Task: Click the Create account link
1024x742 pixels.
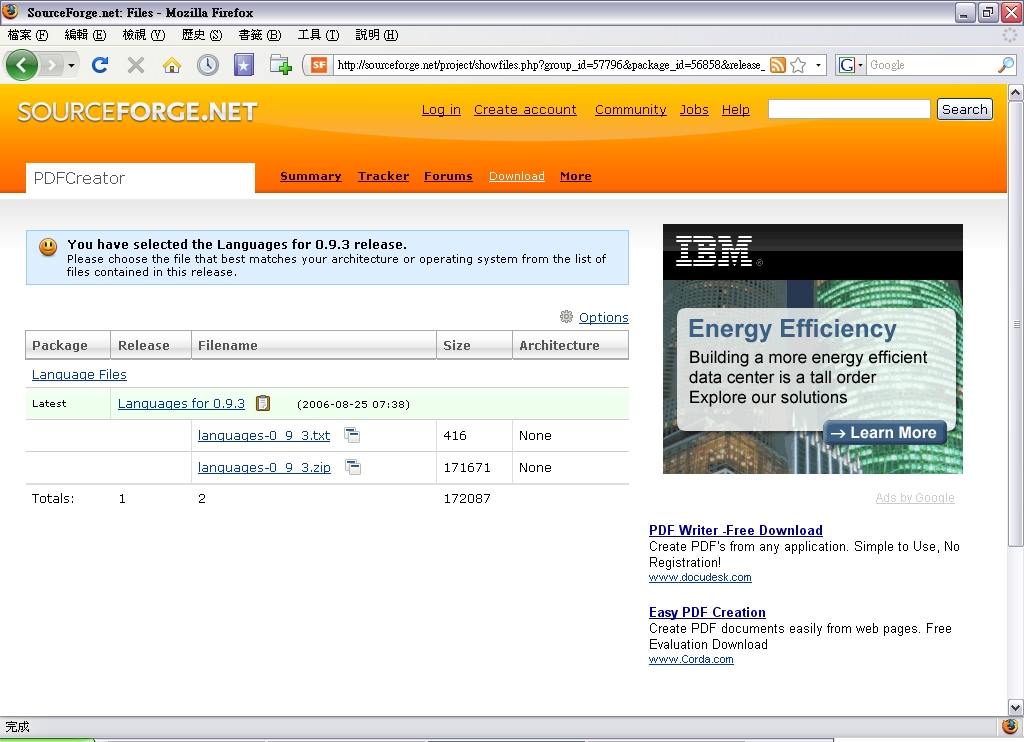Action: coord(525,110)
